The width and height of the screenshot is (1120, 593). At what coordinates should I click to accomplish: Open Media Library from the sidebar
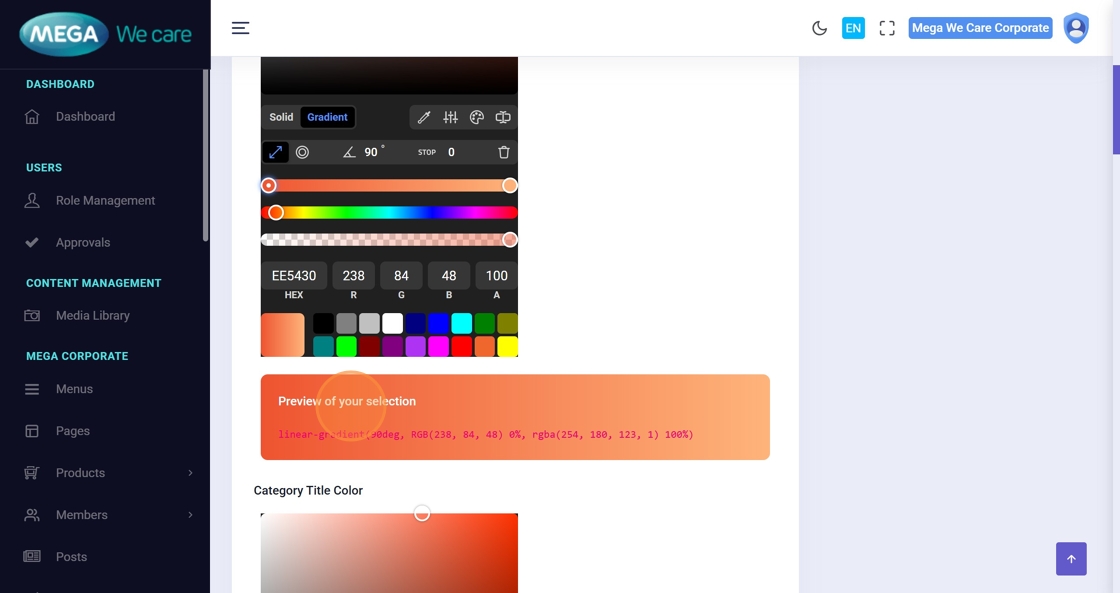pos(92,316)
